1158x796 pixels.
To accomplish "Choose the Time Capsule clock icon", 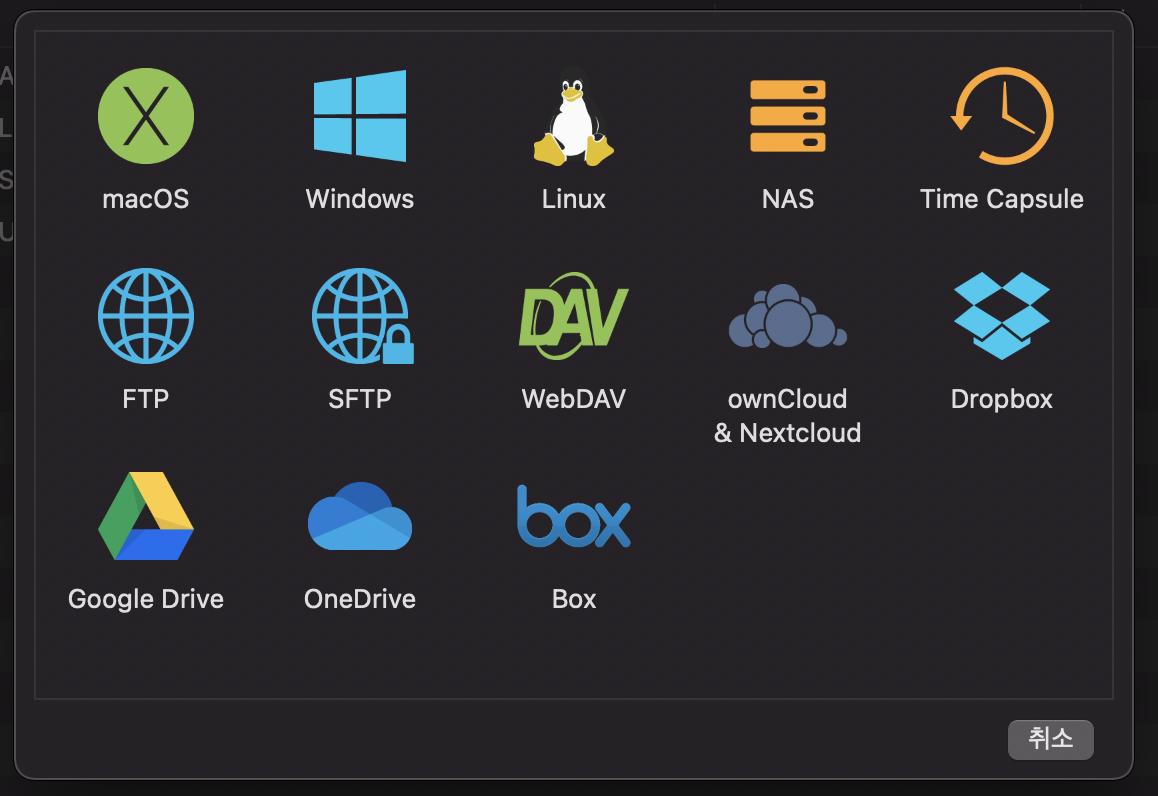I will tap(1002, 116).
